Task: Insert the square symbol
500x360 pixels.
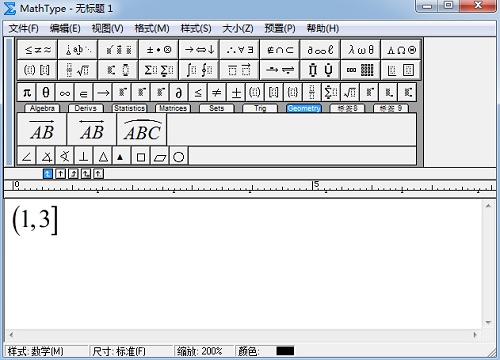Action: pos(141,156)
